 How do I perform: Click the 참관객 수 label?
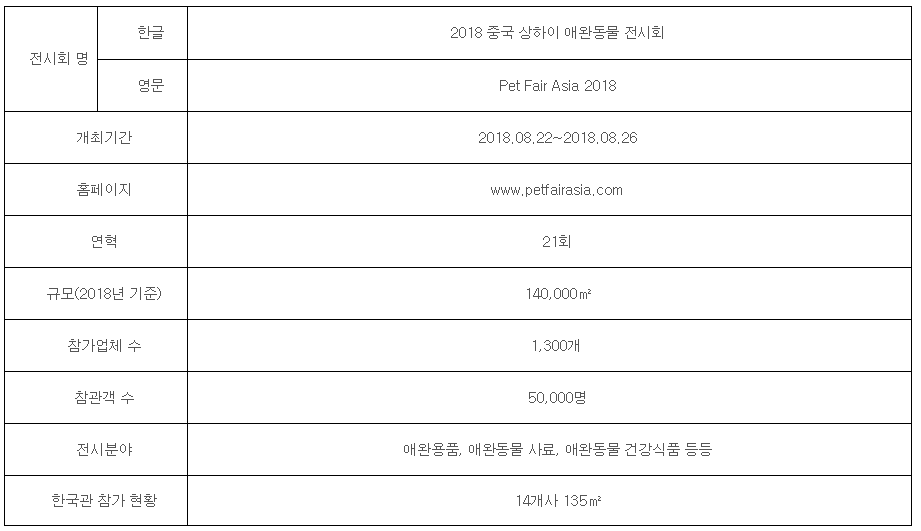tap(104, 398)
